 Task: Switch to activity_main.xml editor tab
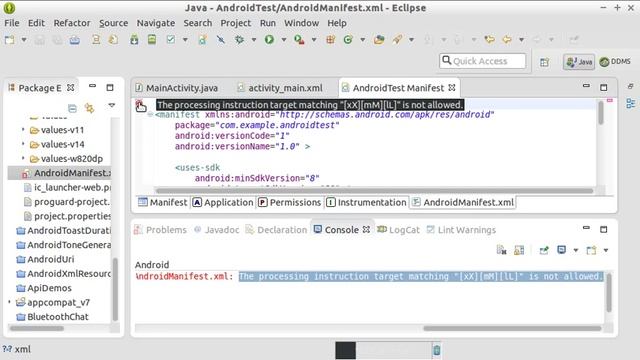[280, 88]
